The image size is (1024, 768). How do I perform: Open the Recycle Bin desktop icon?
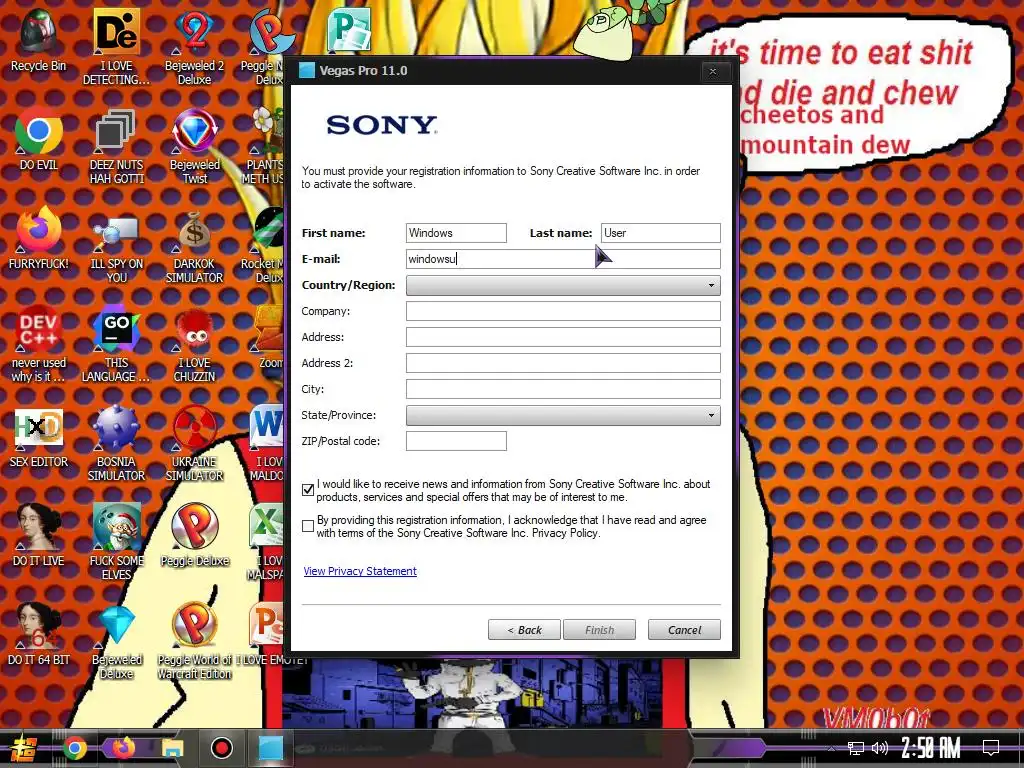click(x=38, y=40)
